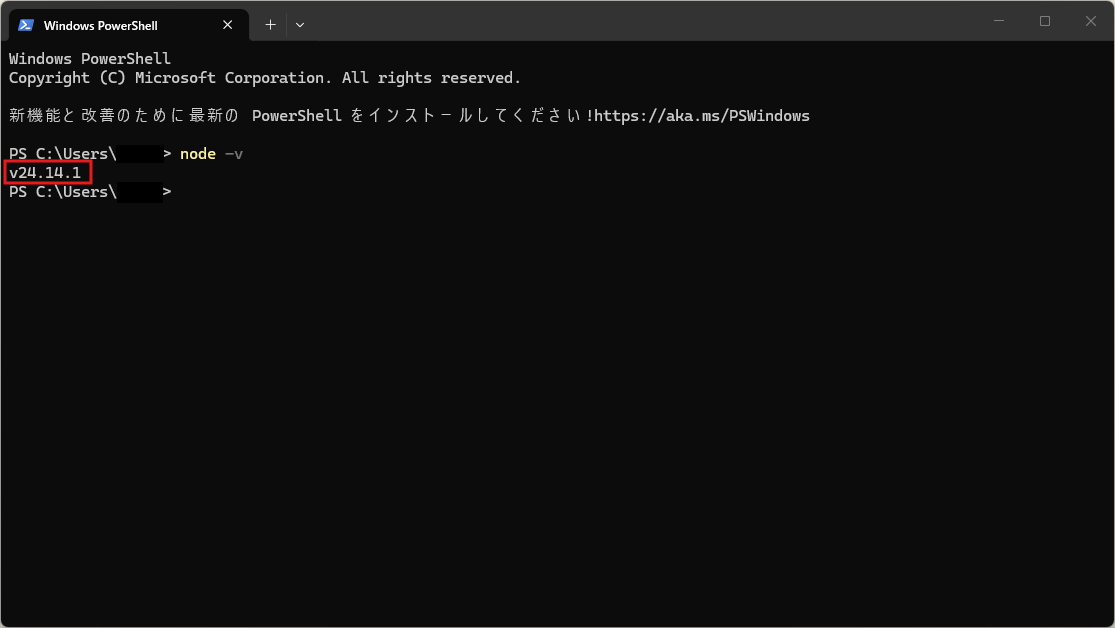Click the Windows PowerShell header text line
Screen dimensions: 1115x628
90,59
